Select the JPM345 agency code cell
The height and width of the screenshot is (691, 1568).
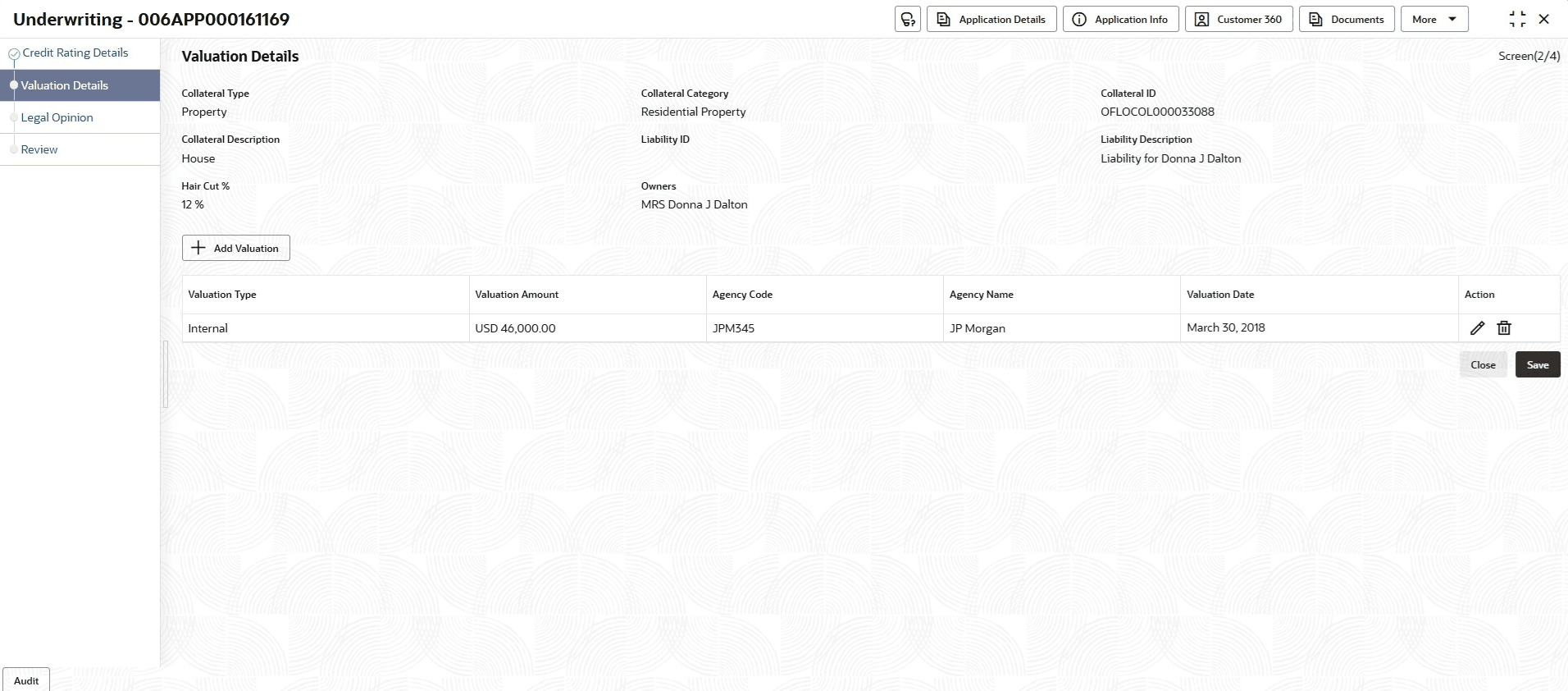[824, 328]
